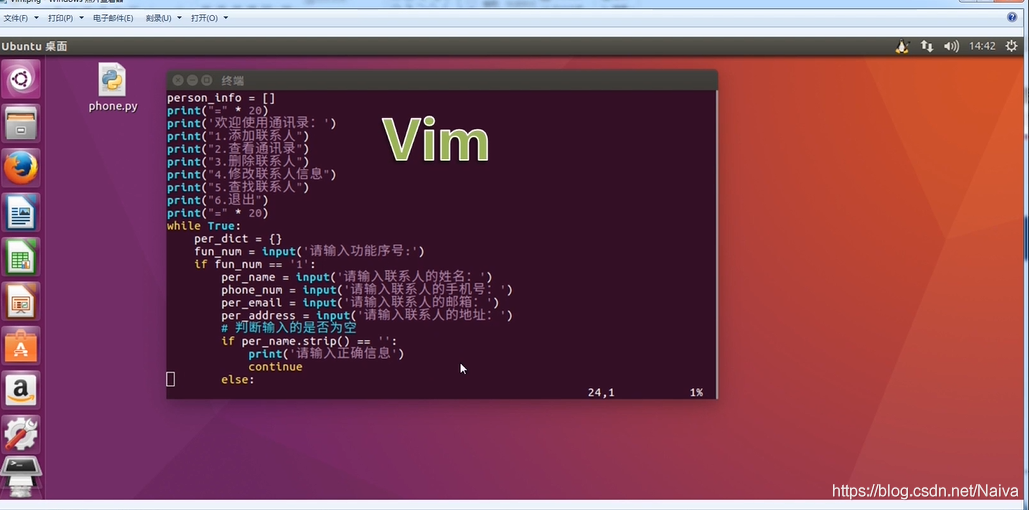Image resolution: width=1029 pixels, height=510 pixels.
Task: Minimize the 终端 terminal window
Action: (x=192, y=80)
